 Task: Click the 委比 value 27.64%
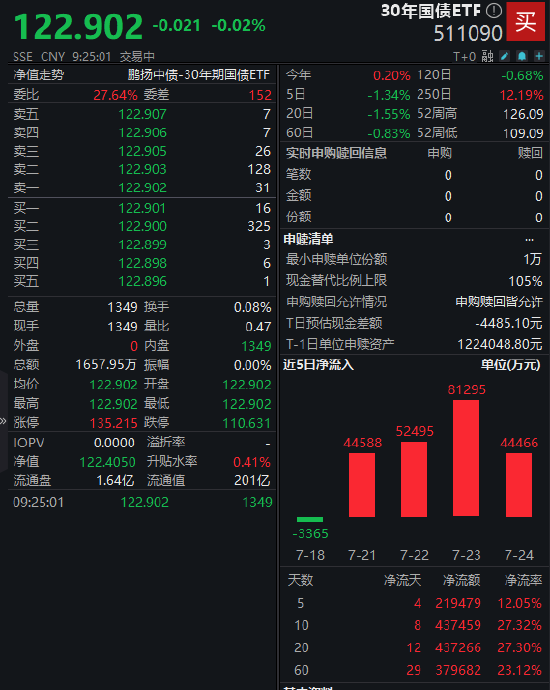pos(115,95)
